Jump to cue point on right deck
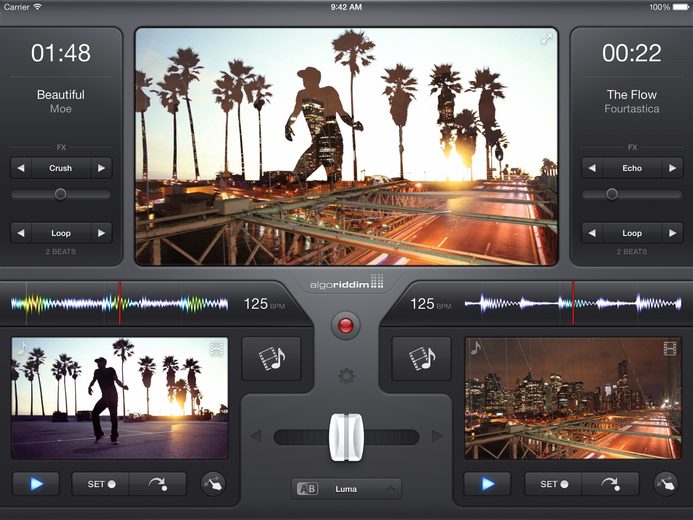This screenshot has width=693, height=520. 610,484
